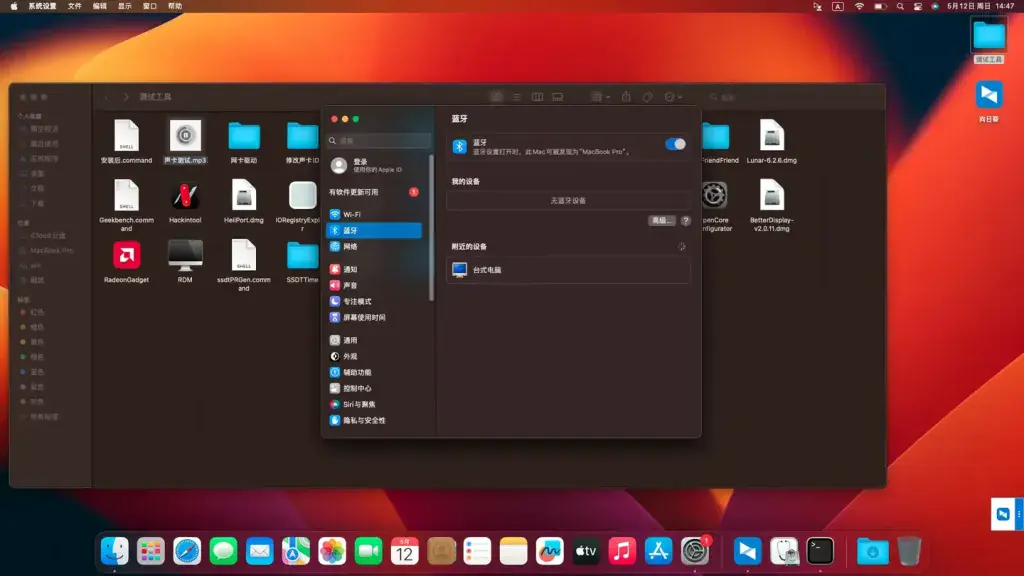Image resolution: width=1024 pixels, height=576 pixels.
Task: Open the 编辑 menu
Action: [x=100, y=6]
